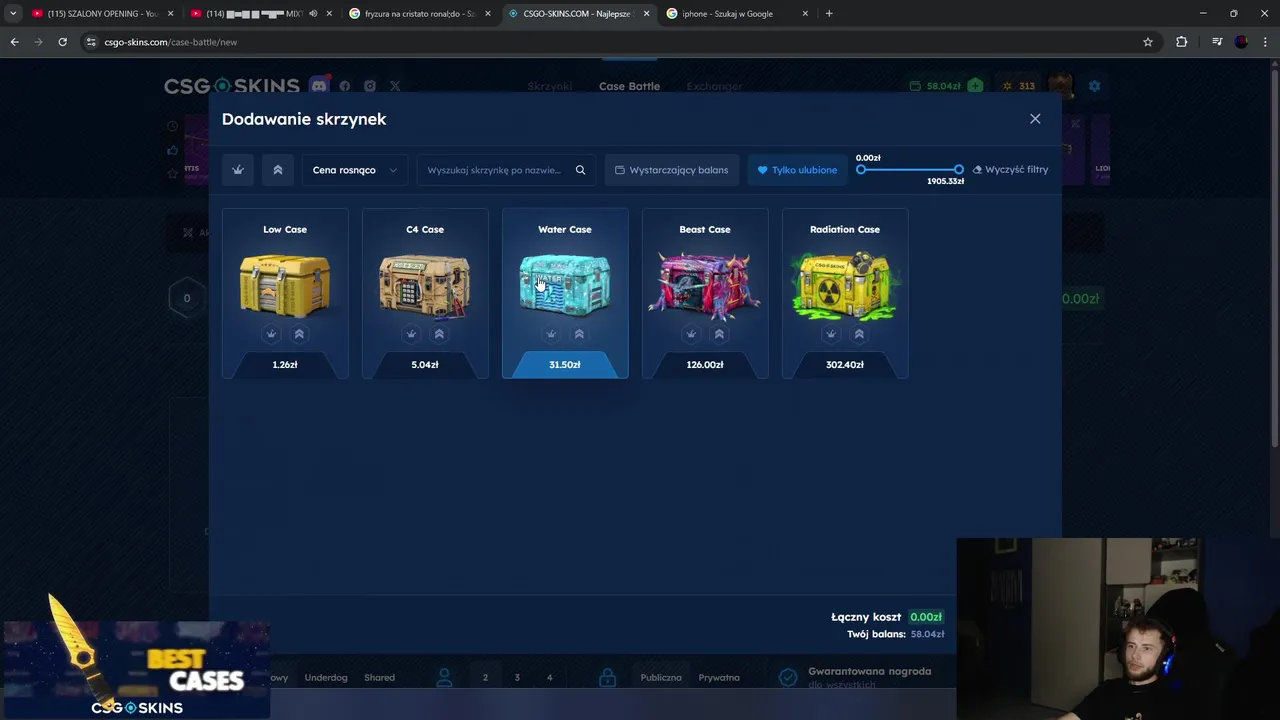Open the tab search dropdown arrow

tap(13, 14)
